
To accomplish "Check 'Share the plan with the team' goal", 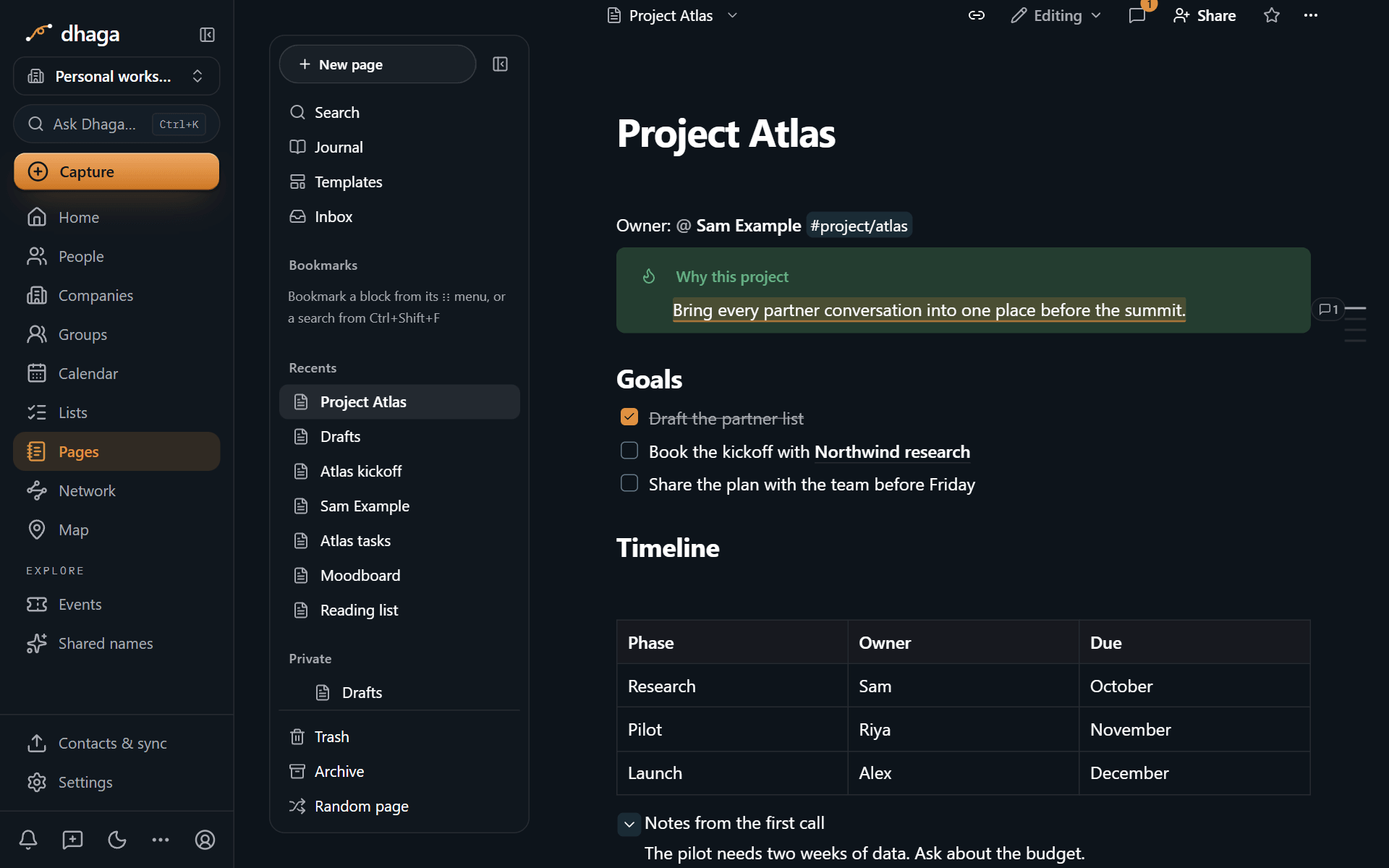I will pyautogui.click(x=629, y=483).
